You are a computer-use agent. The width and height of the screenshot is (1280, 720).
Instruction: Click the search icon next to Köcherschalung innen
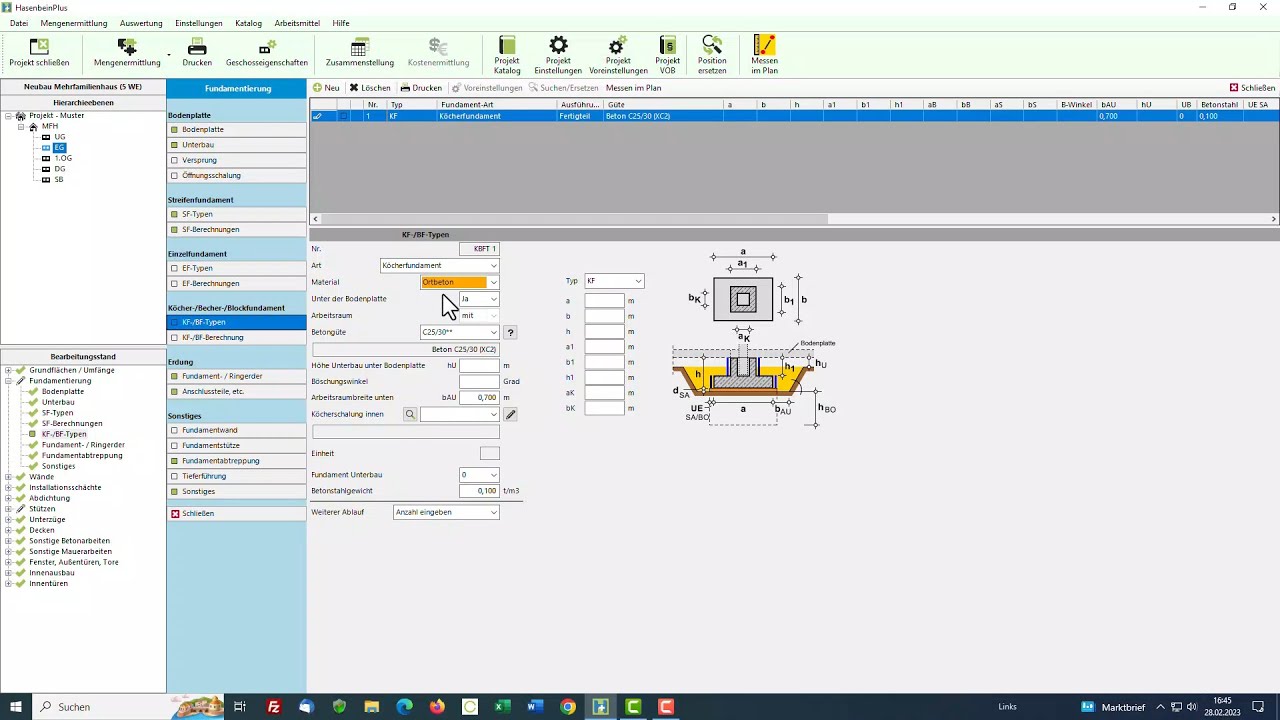[410, 414]
